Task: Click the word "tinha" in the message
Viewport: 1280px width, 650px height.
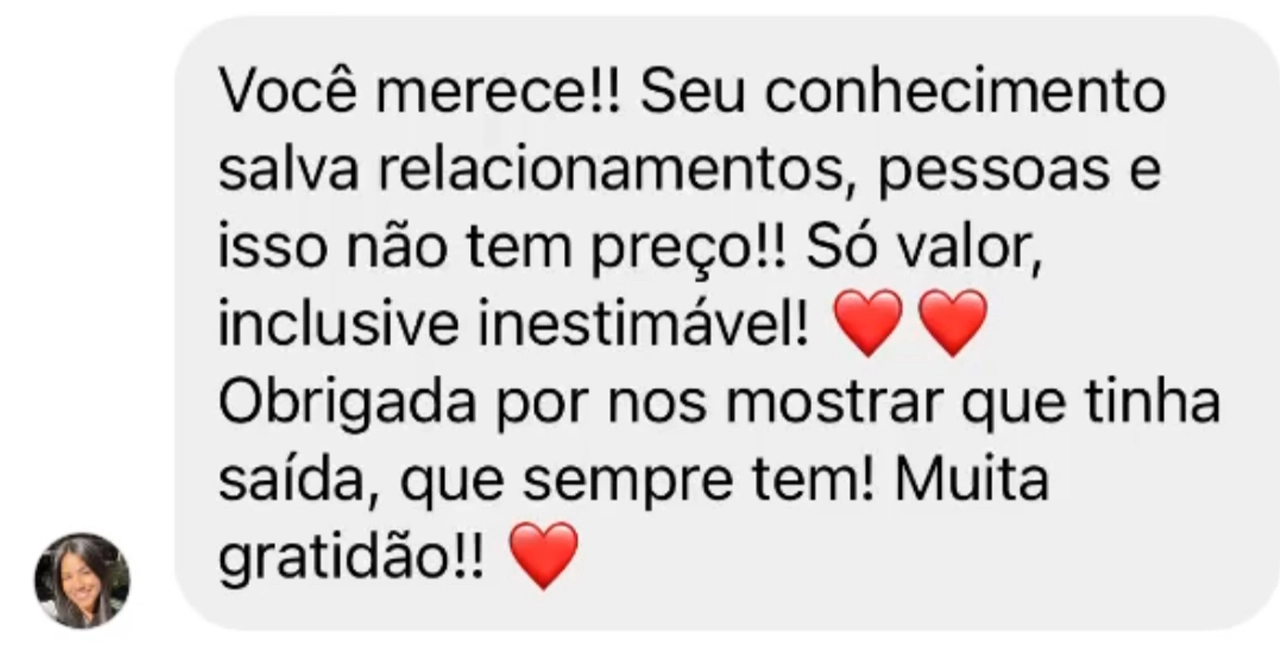Action: click(1149, 403)
